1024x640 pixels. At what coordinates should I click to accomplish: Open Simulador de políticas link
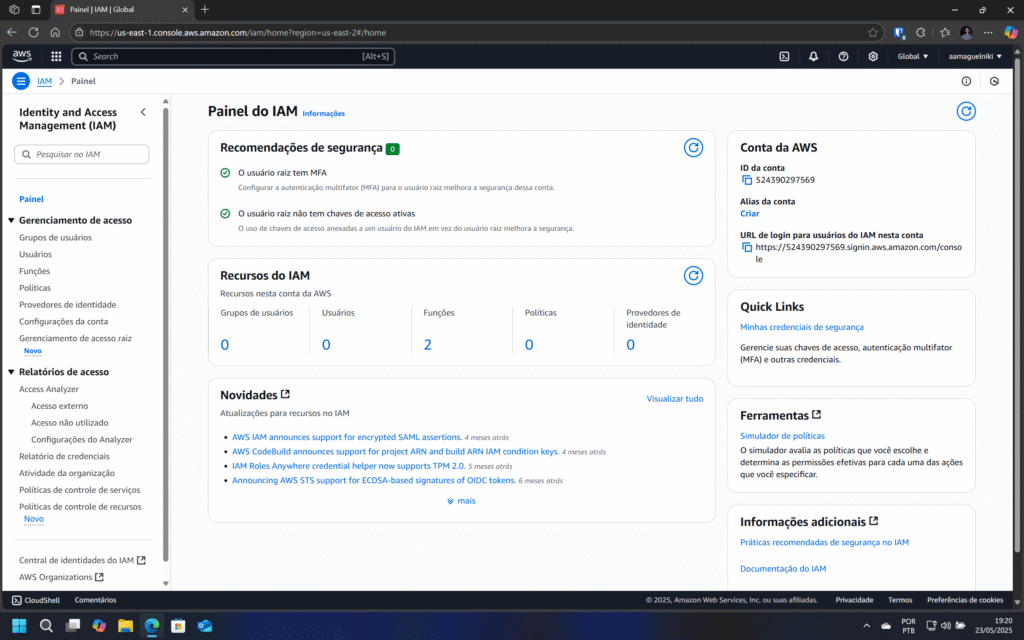[782, 436]
